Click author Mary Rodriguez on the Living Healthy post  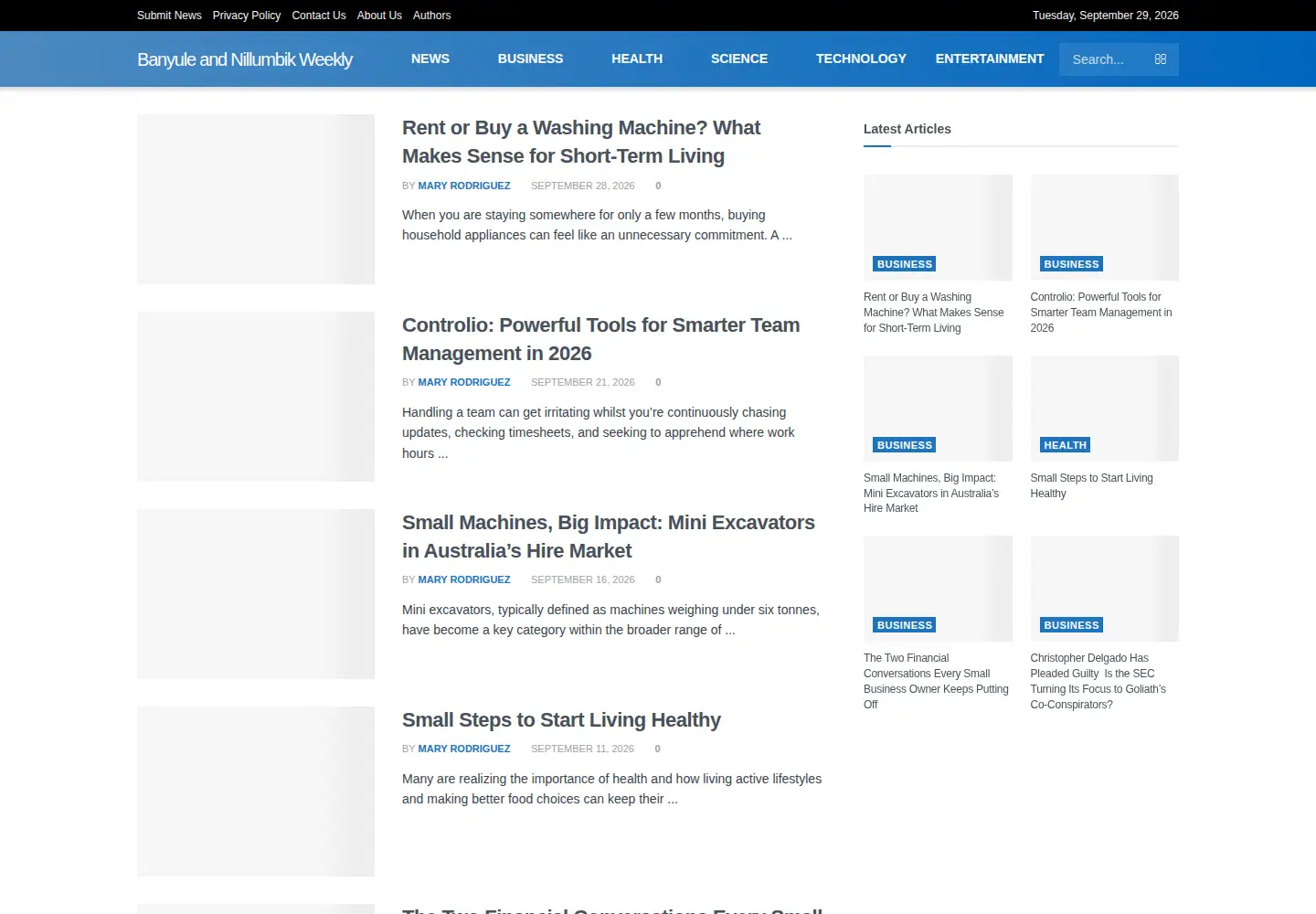(x=464, y=749)
